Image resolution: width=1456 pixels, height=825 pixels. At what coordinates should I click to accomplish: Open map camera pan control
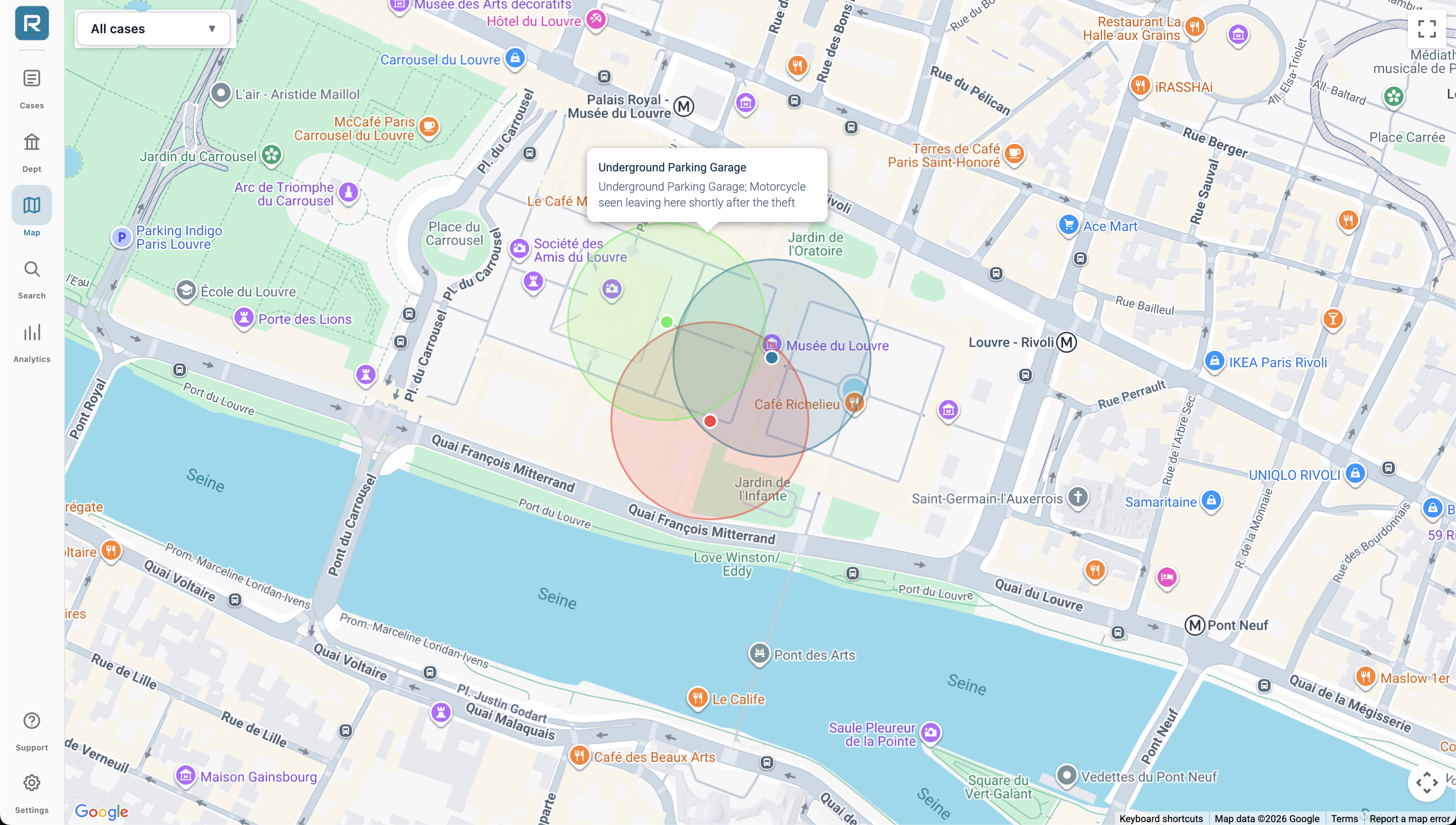tap(1426, 783)
